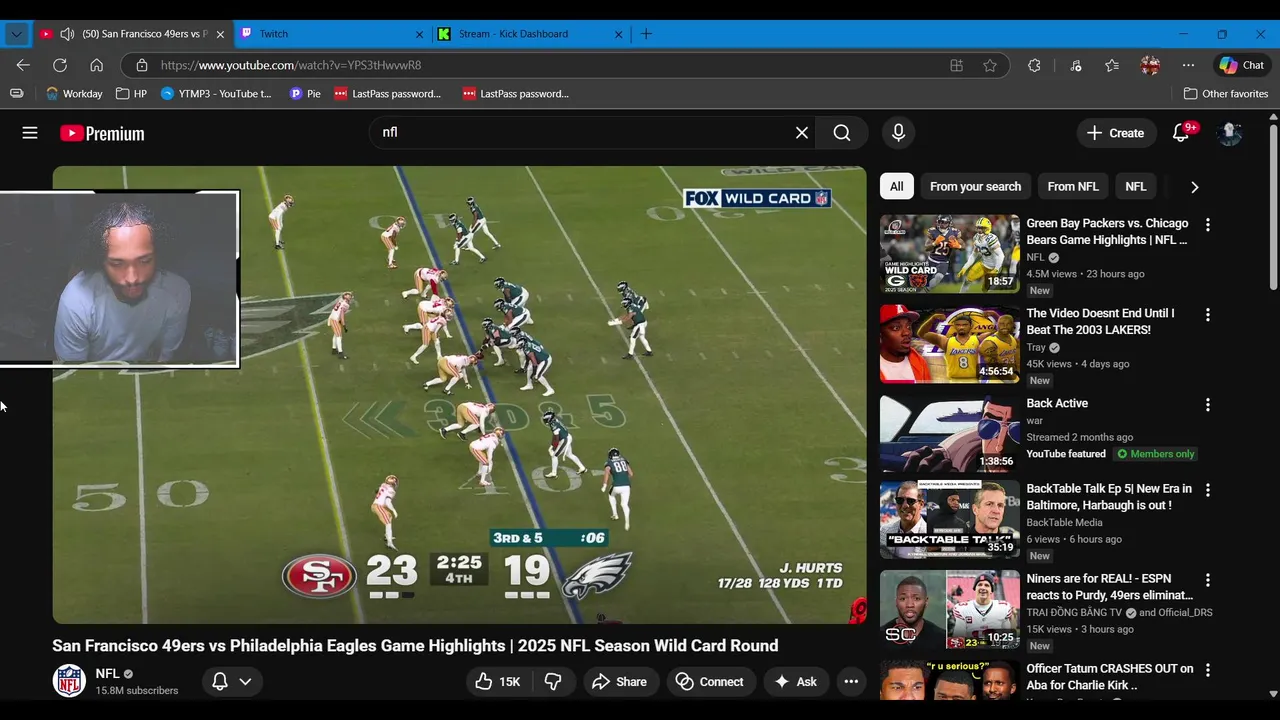Open the favorites hub icon
Screen dimensions: 1280x720
[1112, 65]
